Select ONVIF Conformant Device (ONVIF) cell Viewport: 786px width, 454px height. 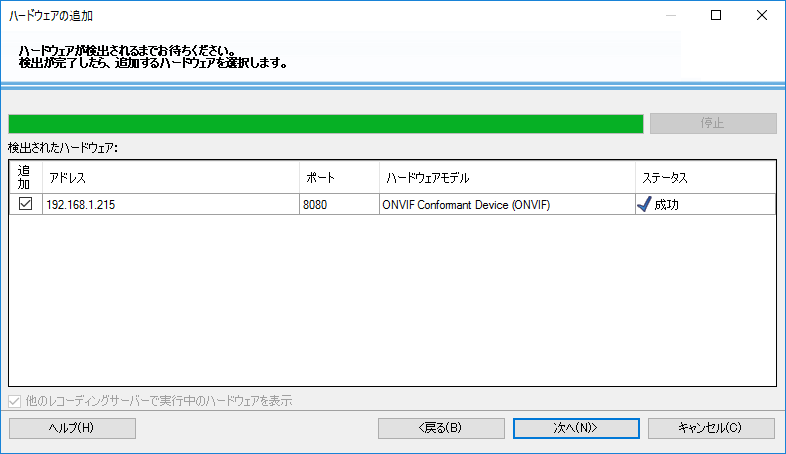point(507,204)
